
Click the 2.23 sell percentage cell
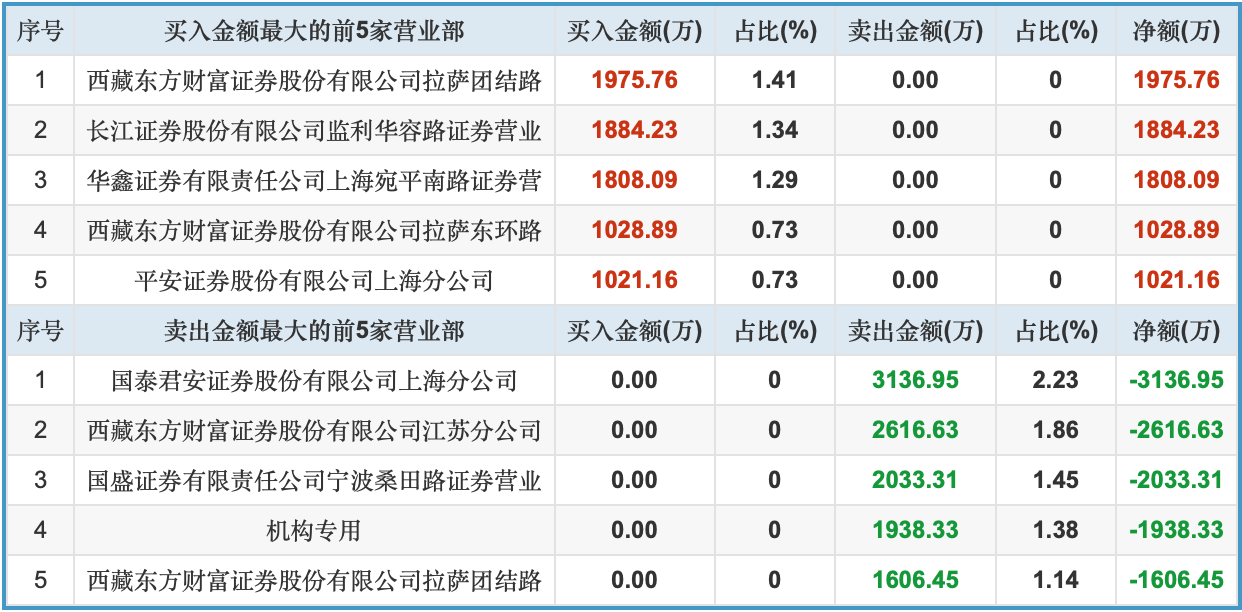click(1056, 380)
